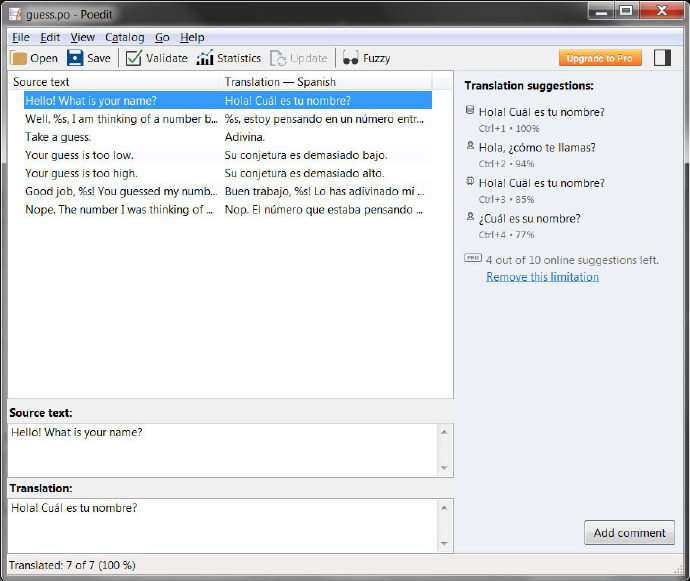The height and width of the screenshot is (581, 690).
Task: Click the PRO badge icon
Action: click(x=473, y=258)
